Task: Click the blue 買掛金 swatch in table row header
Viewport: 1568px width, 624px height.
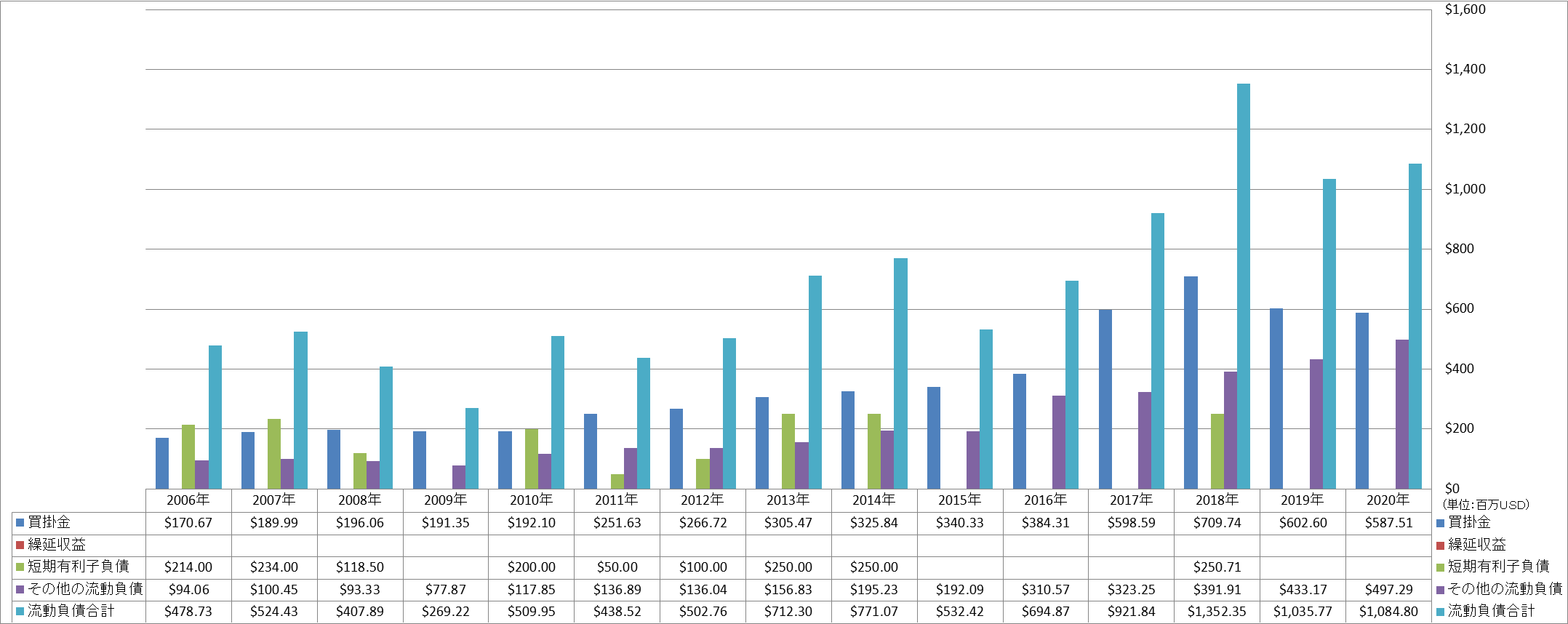Action: click(x=20, y=522)
